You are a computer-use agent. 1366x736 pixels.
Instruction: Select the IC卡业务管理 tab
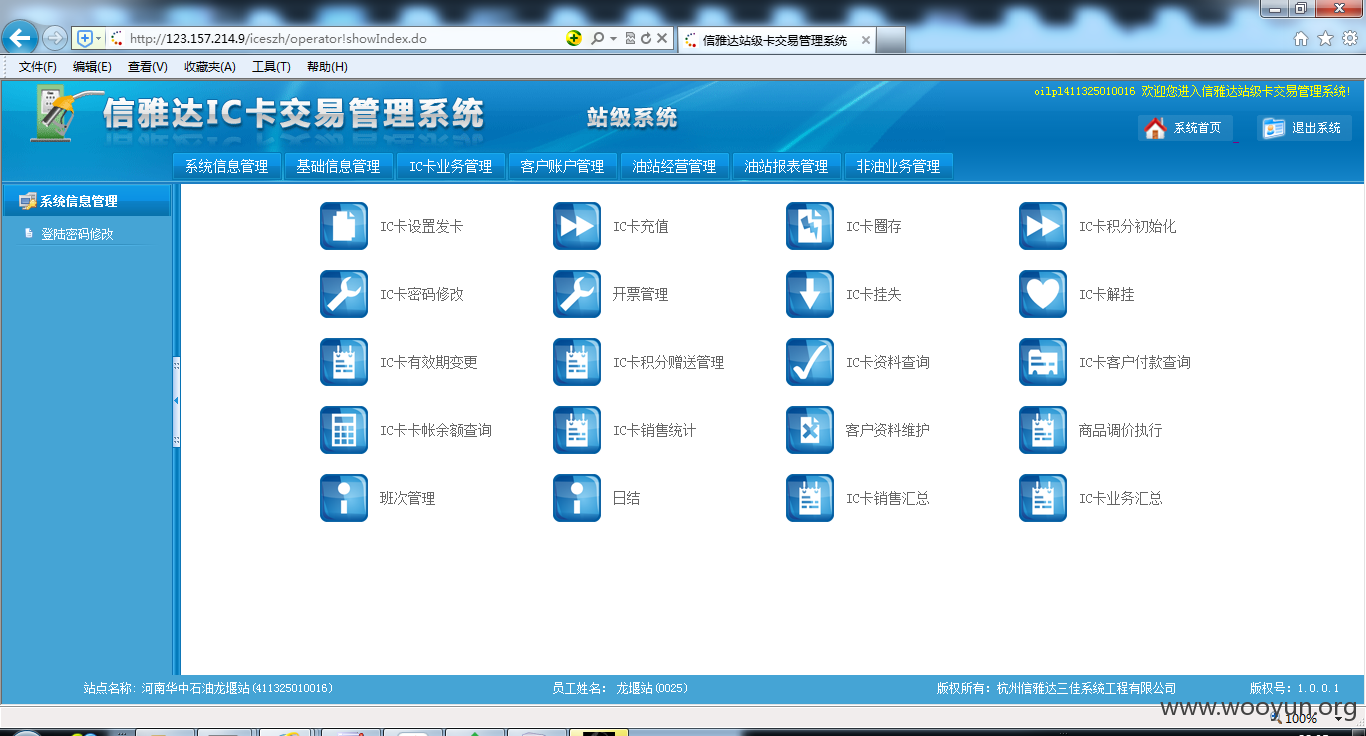tap(451, 166)
